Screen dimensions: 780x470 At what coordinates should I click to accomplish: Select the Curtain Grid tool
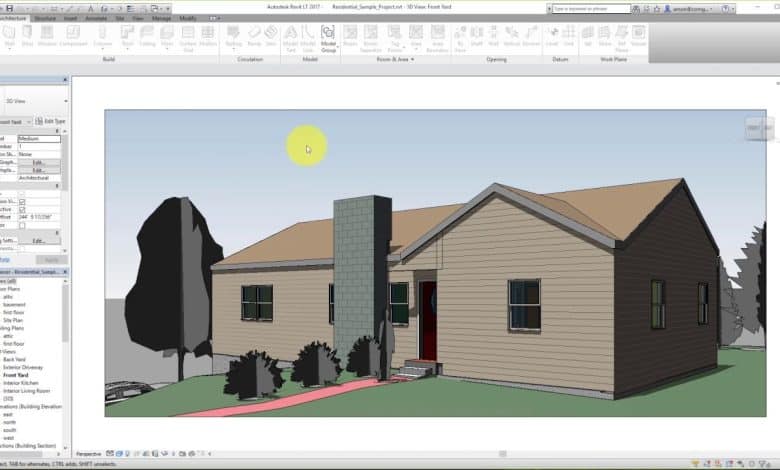pos(188,39)
